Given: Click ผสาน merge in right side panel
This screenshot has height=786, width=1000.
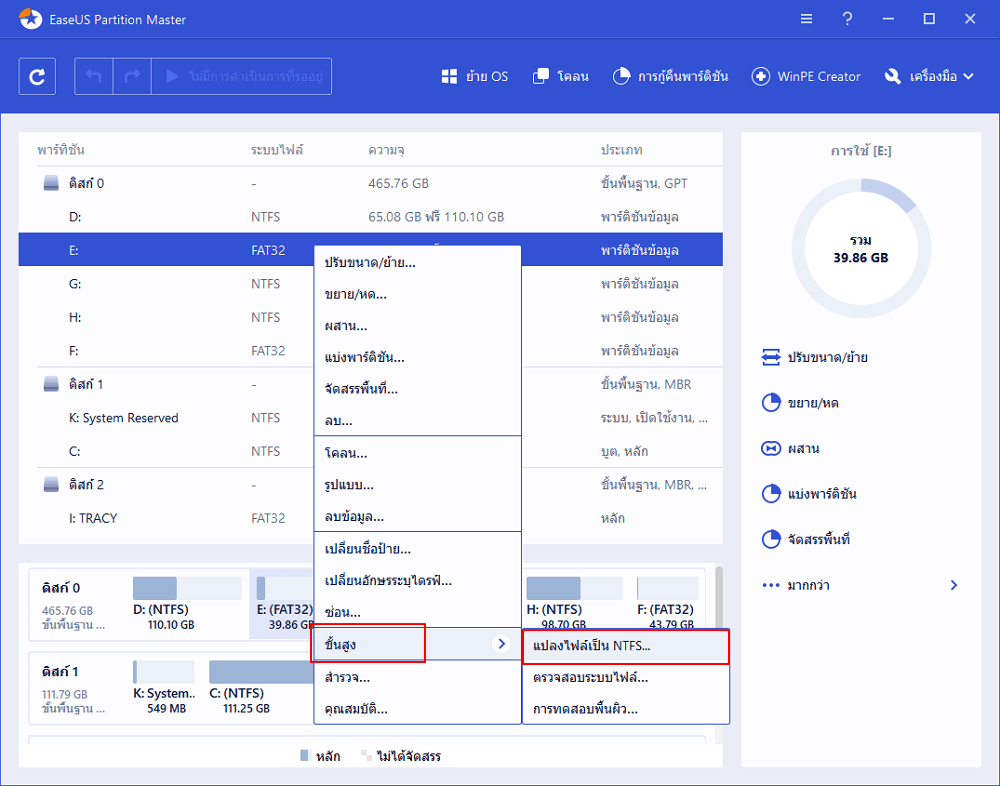Looking at the screenshot, I should tap(791, 449).
